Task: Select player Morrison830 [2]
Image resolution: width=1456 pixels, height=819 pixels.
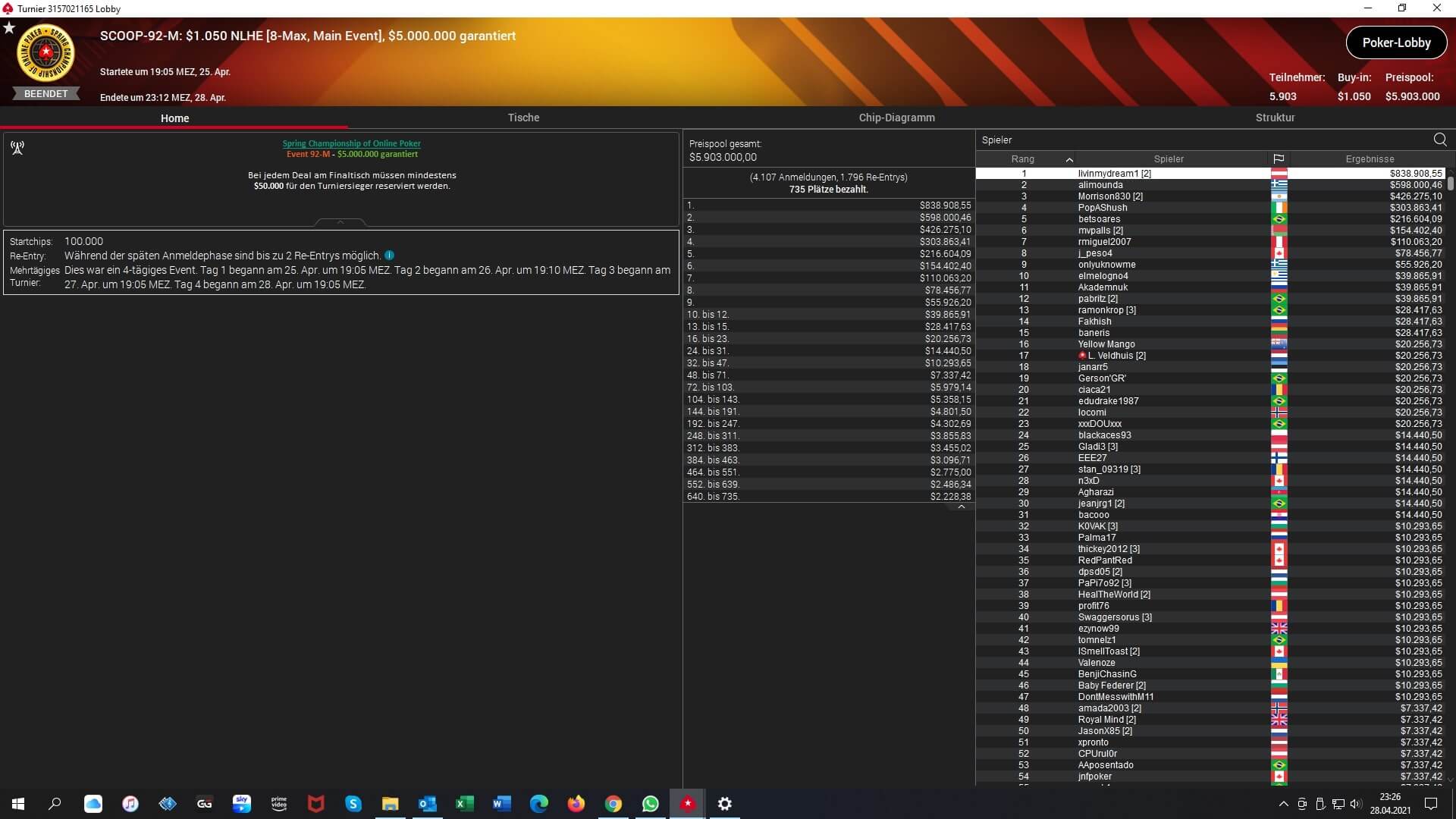Action: (x=1210, y=196)
